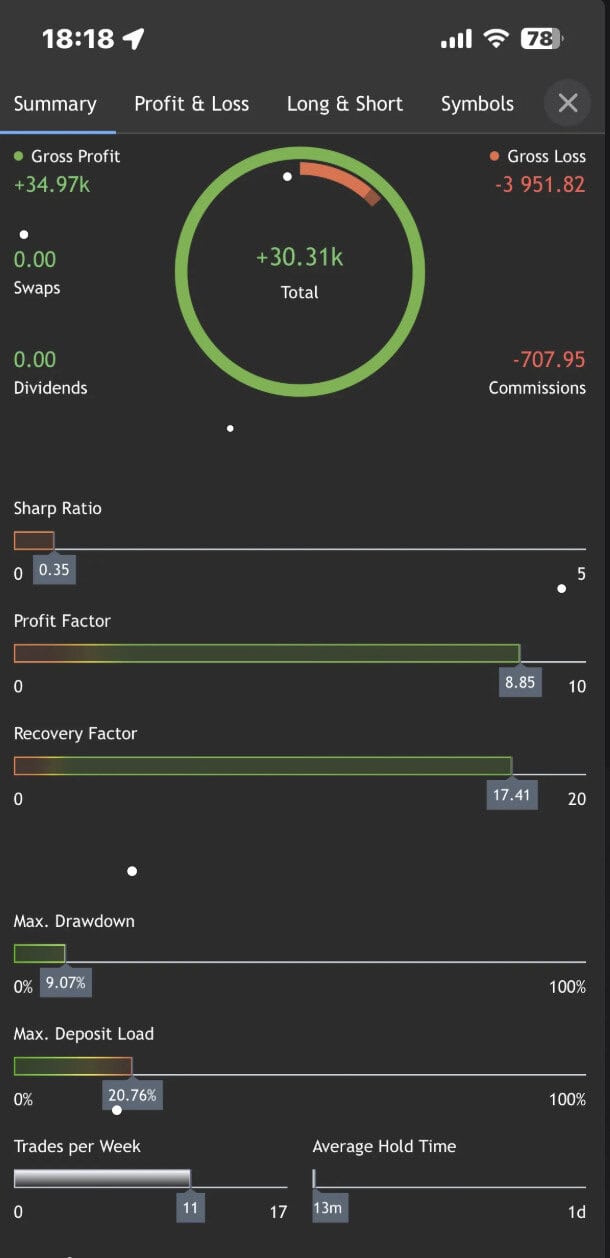Tap the Gross Loss value -3 951.82
Viewport: 610px width, 1258px height.
[540, 184]
